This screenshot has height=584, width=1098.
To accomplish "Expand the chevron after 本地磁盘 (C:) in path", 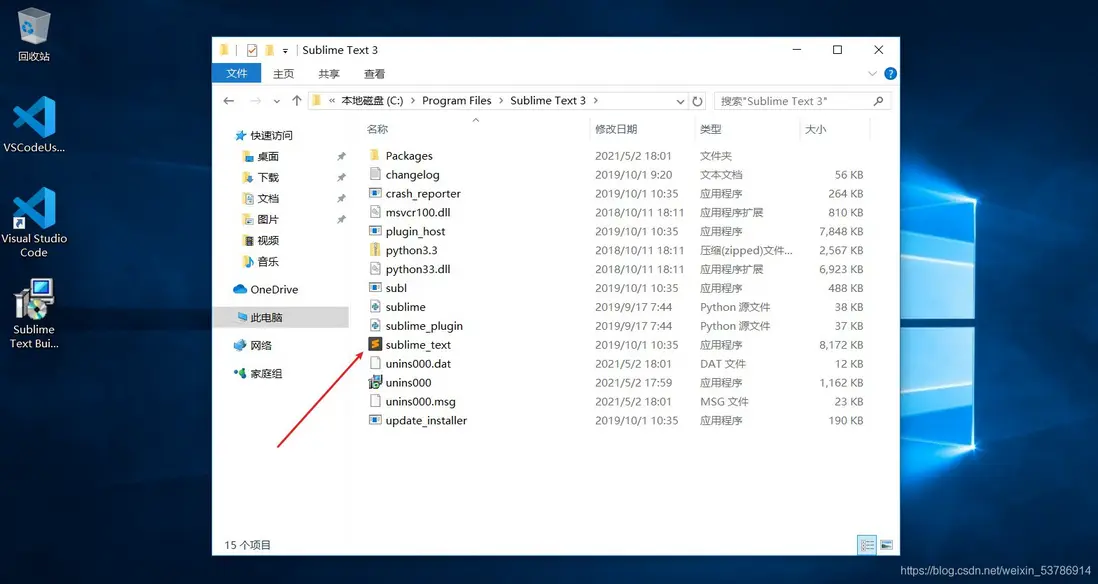I will (413, 101).
